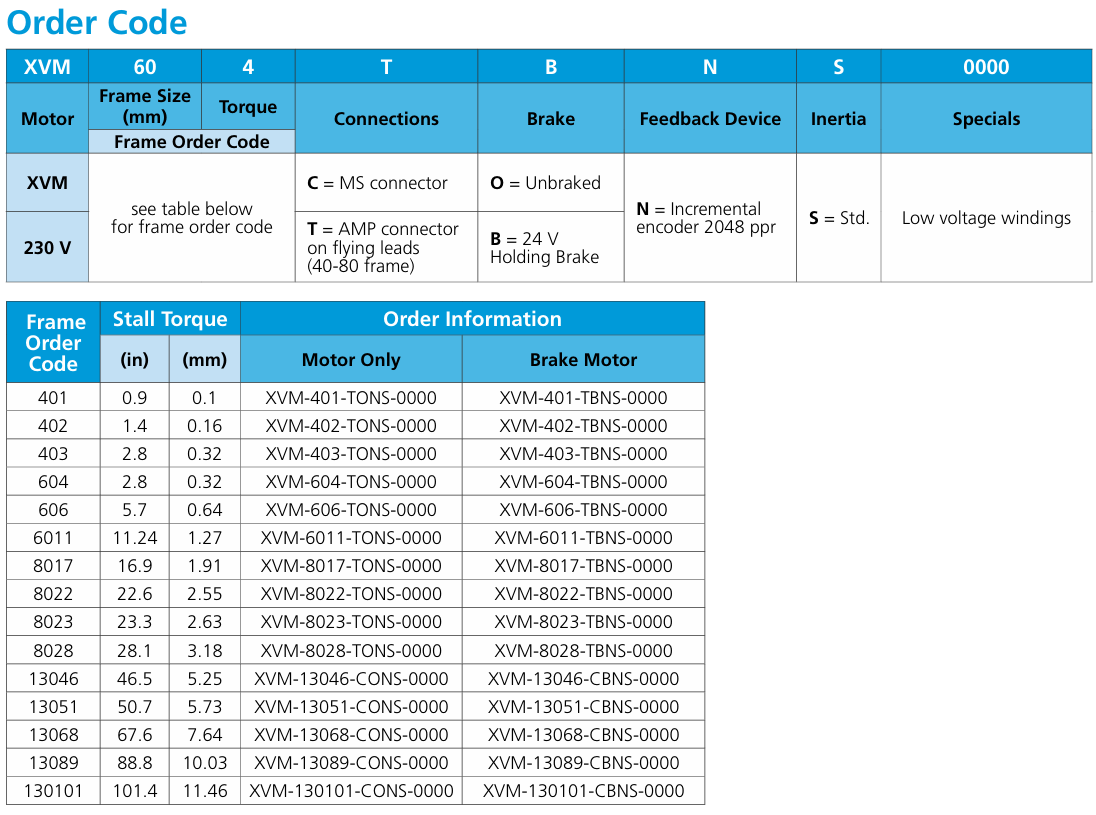
Task: Click the Feedback Device header cell
Action: [x=710, y=118]
